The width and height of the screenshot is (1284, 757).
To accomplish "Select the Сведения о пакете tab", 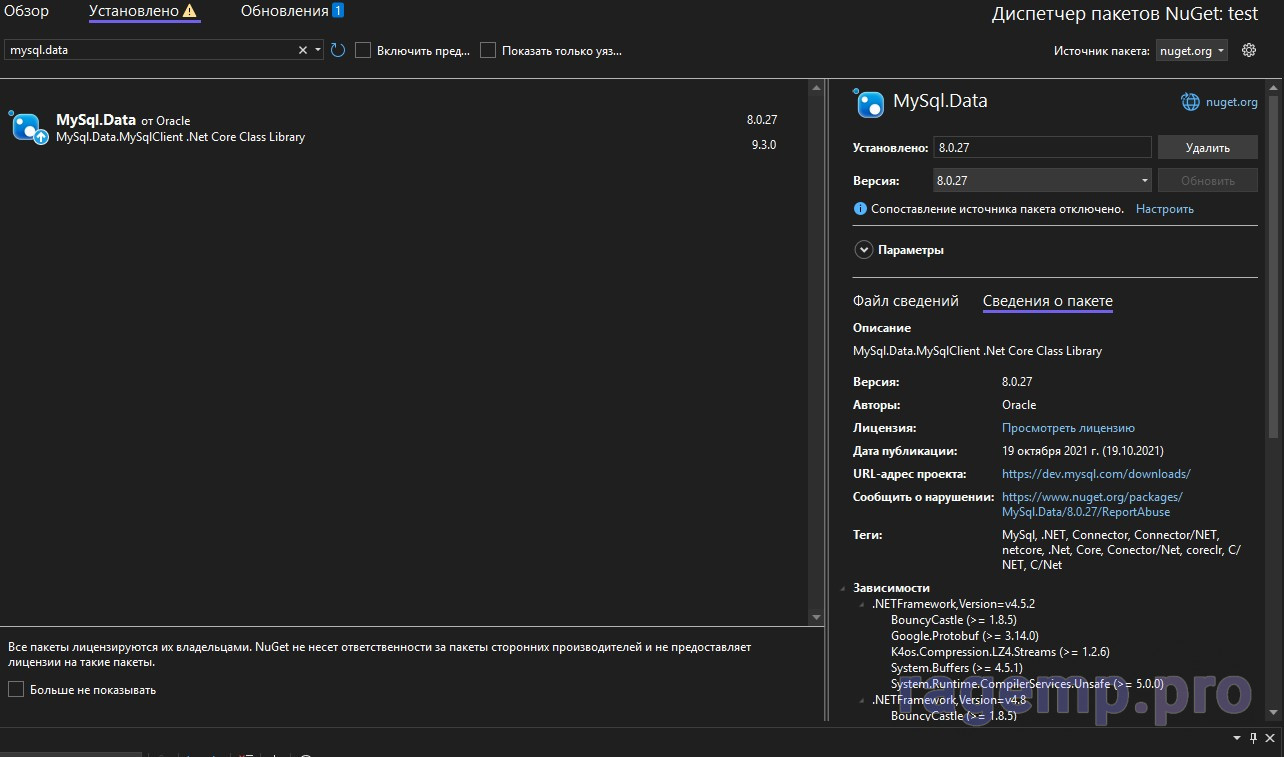I will [x=1048, y=301].
